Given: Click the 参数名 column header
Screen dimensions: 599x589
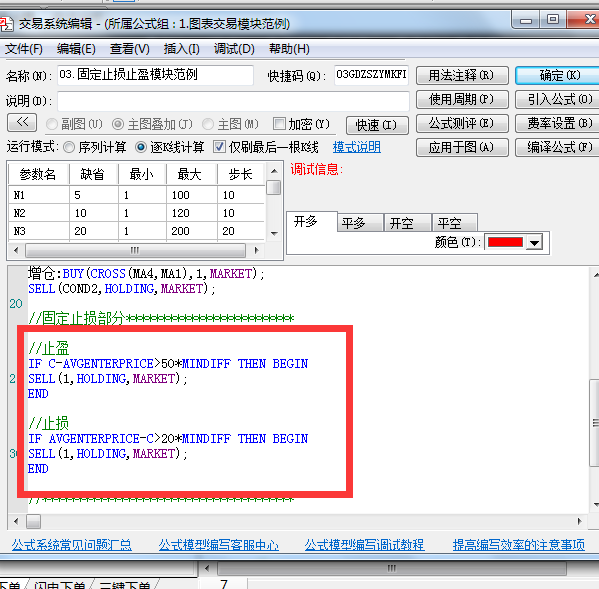Looking at the screenshot, I should coord(39,175).
